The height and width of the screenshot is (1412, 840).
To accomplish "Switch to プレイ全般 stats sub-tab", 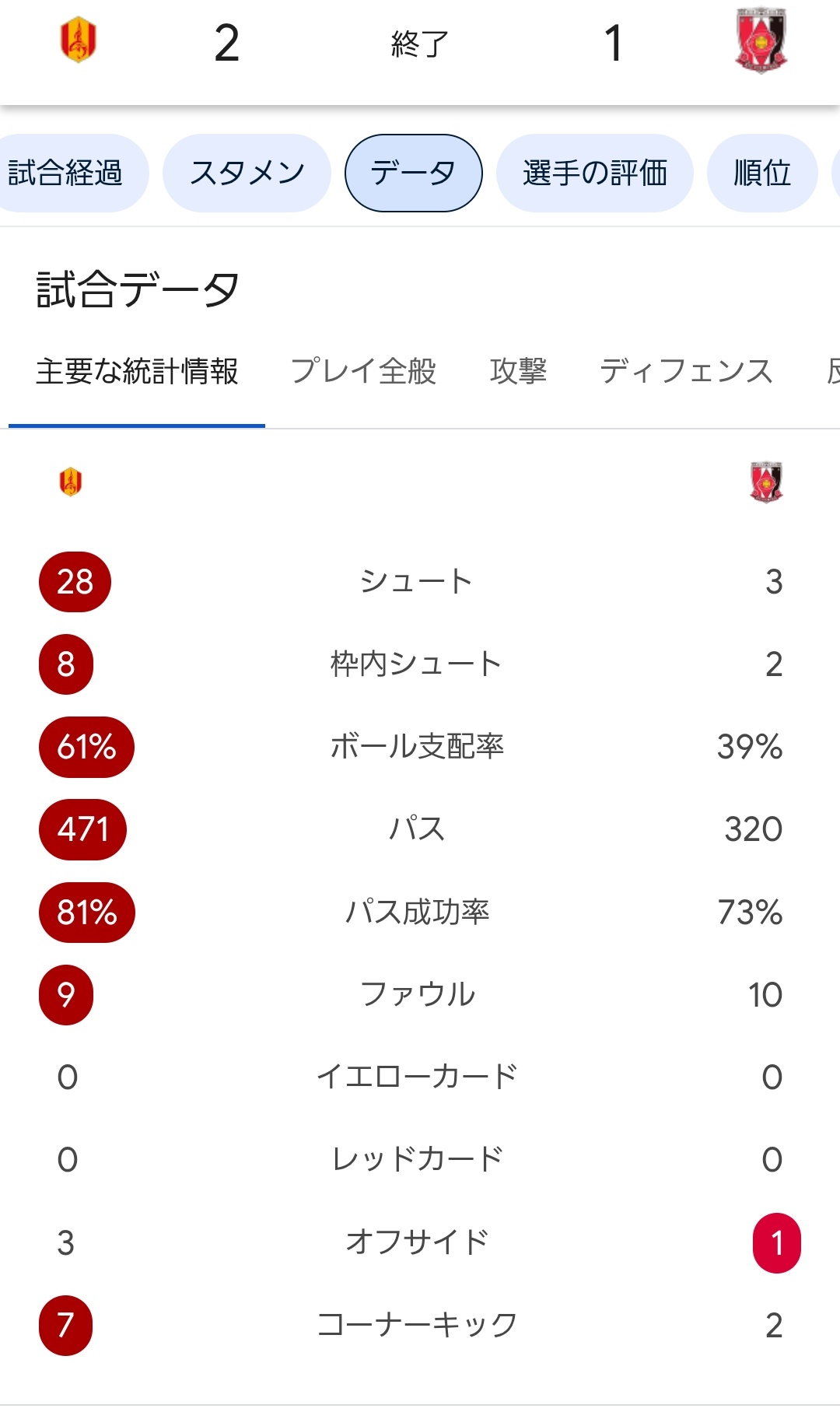I will 363,371.
